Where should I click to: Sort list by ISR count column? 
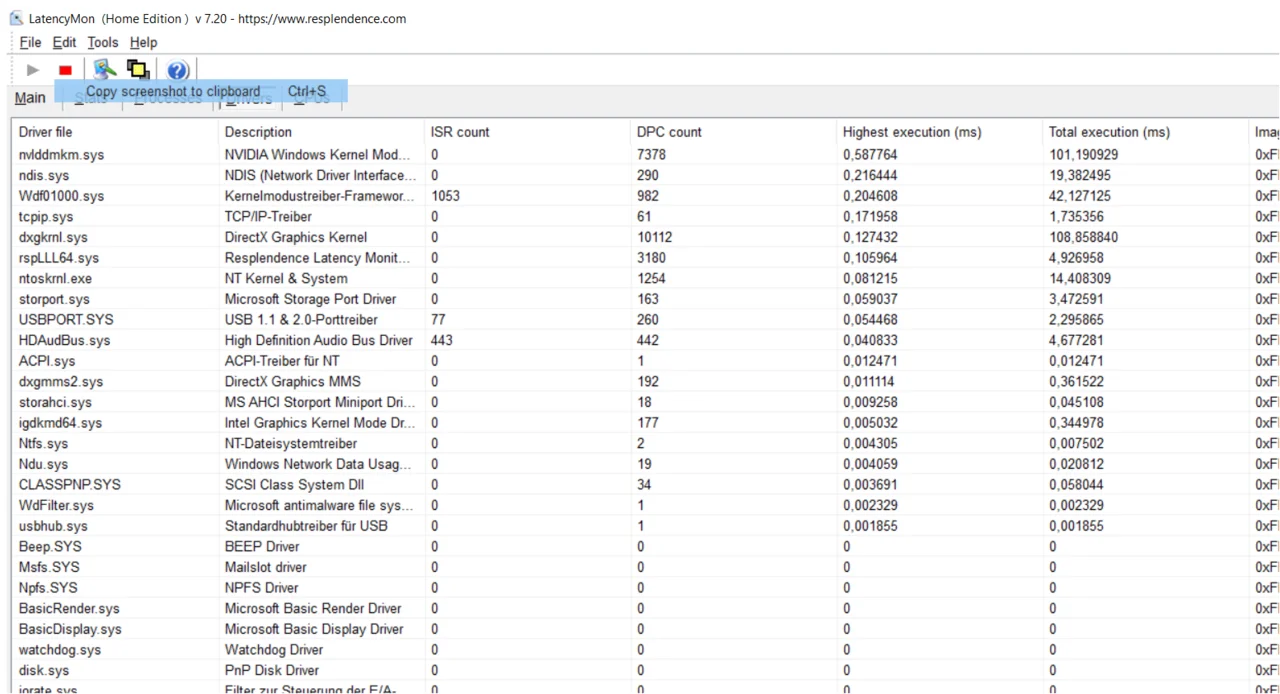pos(459,132)
